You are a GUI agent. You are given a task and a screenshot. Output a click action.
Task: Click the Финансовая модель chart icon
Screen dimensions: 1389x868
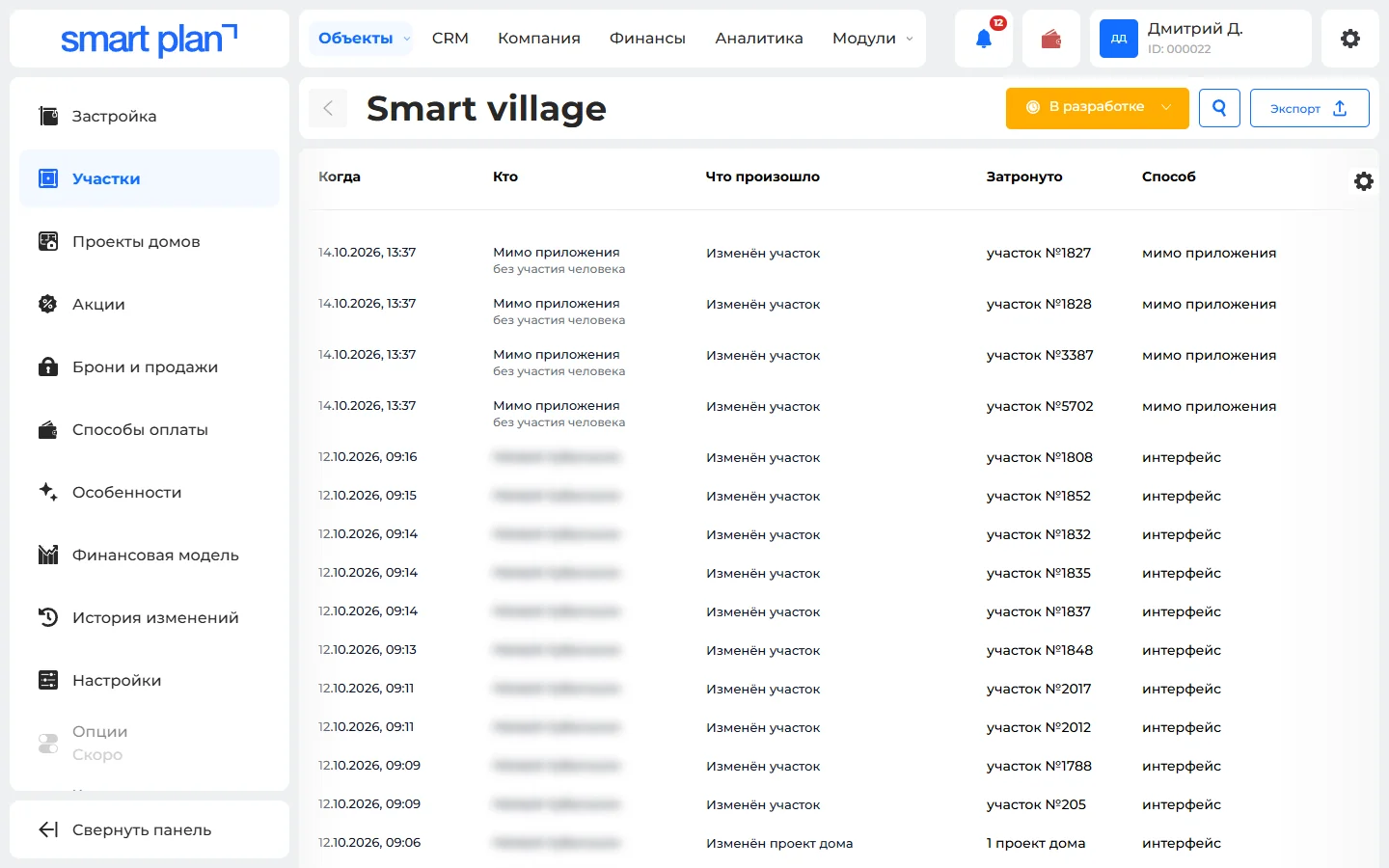48,555
